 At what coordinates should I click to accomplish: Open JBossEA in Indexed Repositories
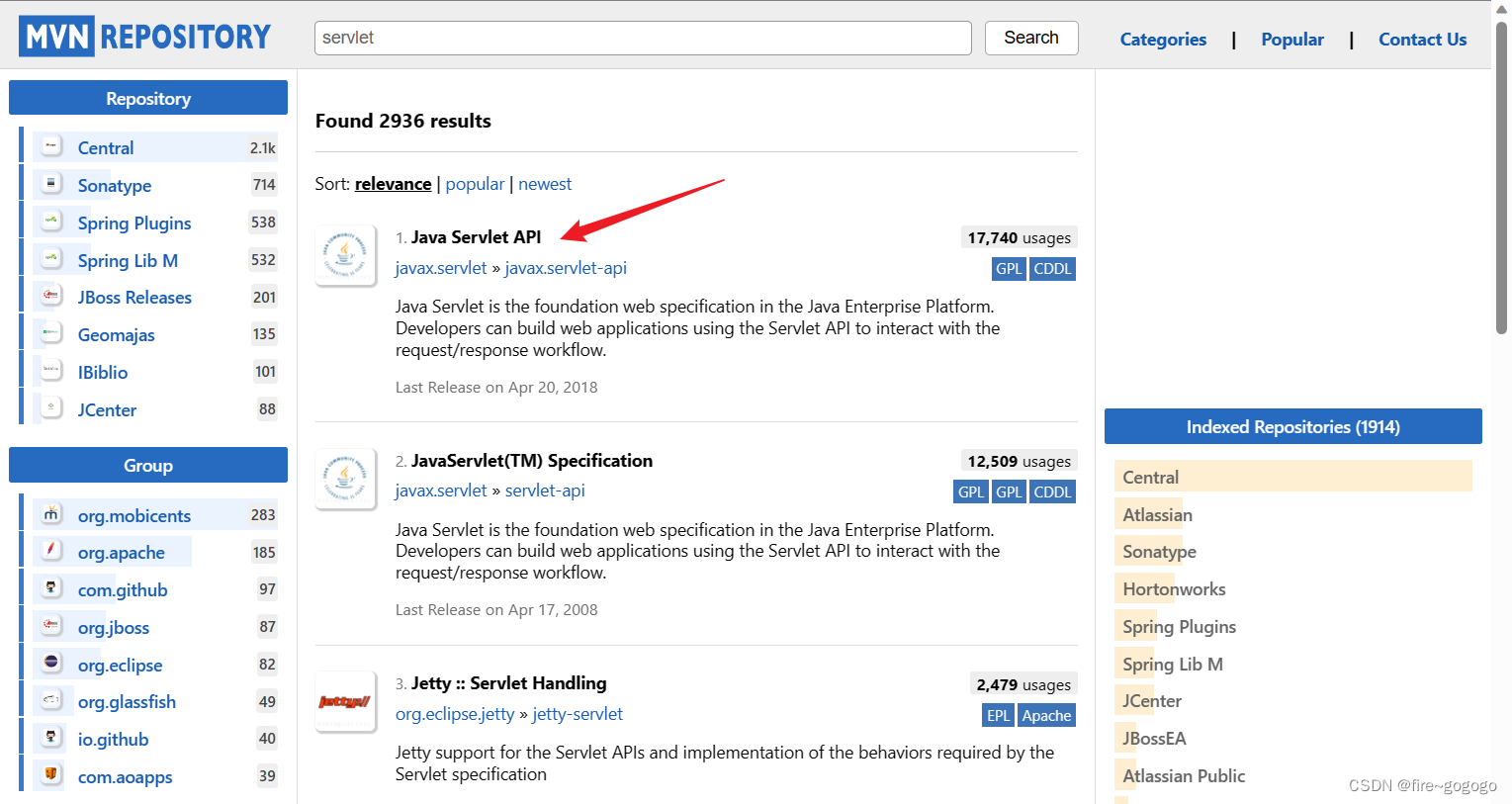point(1154,739)
